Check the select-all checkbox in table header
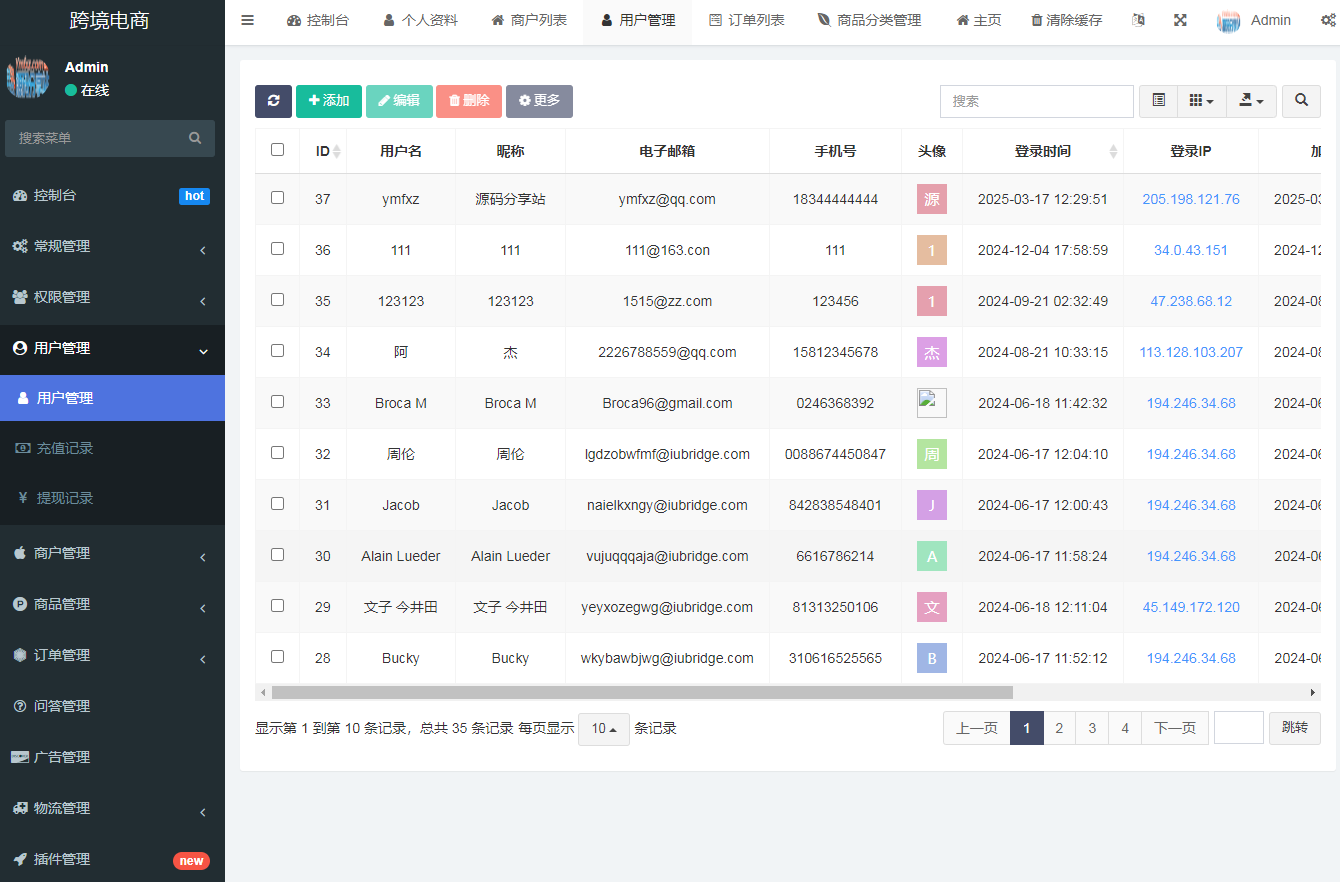Viewport: 1340px width, 882px height. [x=277, y=150]
